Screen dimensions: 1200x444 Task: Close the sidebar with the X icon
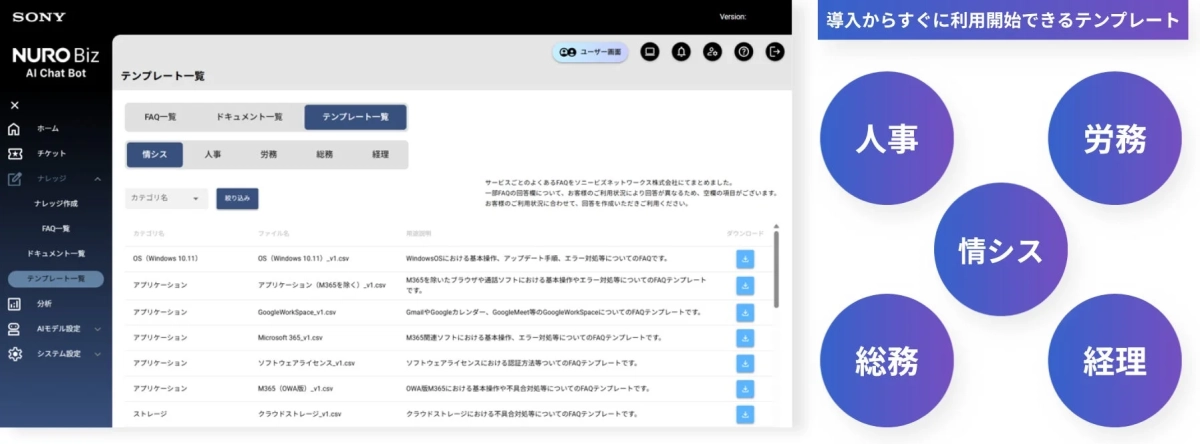pos(14,105)
